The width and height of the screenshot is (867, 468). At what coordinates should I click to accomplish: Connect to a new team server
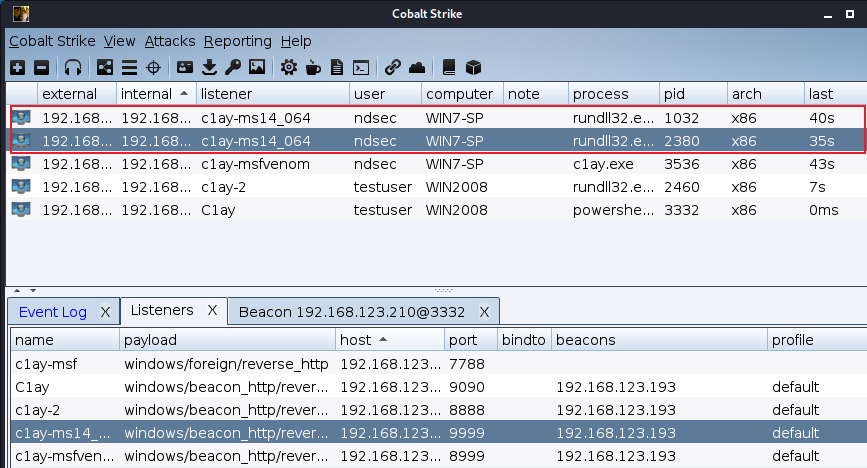(x=18, y=68)
